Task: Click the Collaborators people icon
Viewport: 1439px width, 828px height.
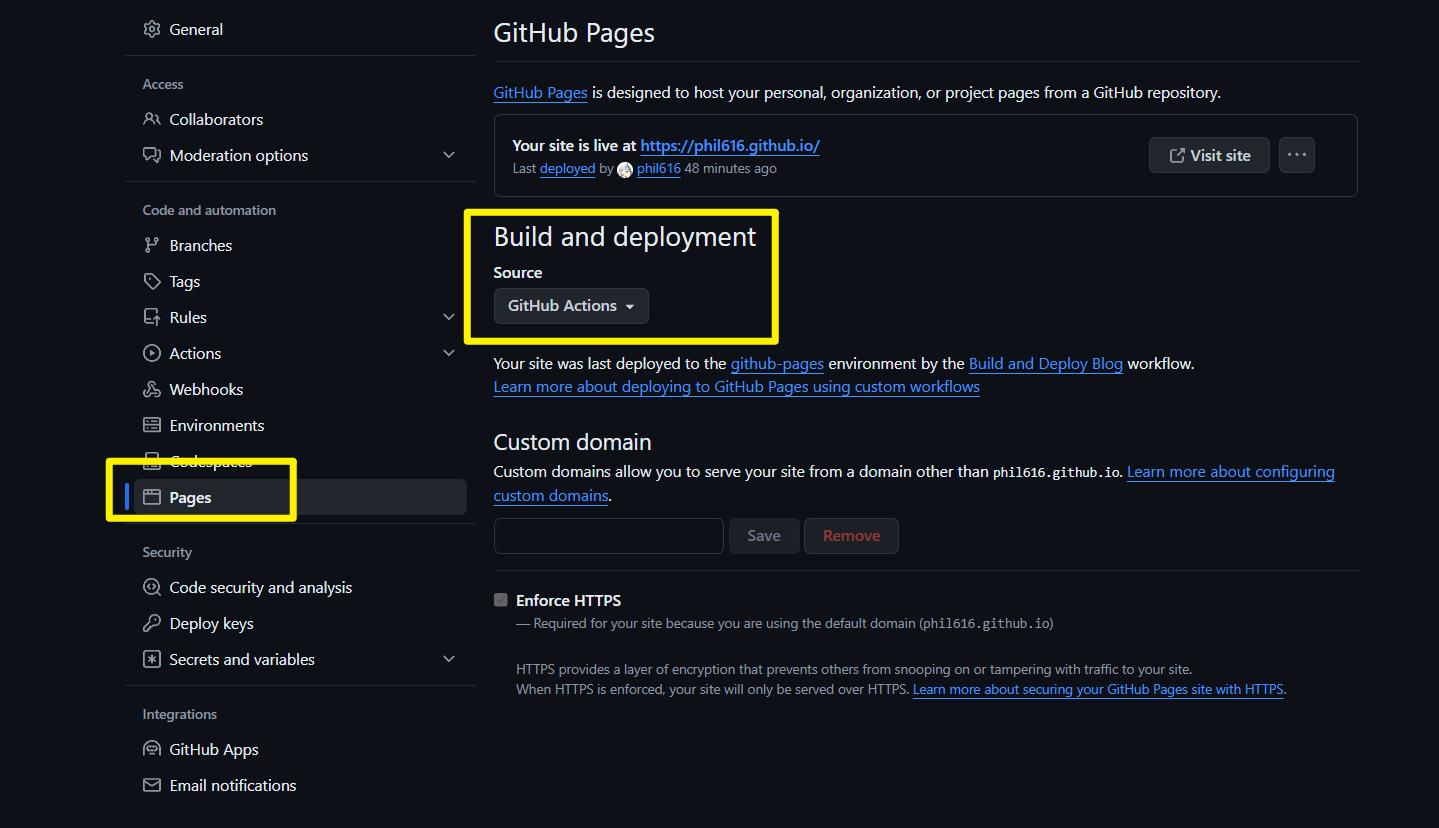Action: 152,119
